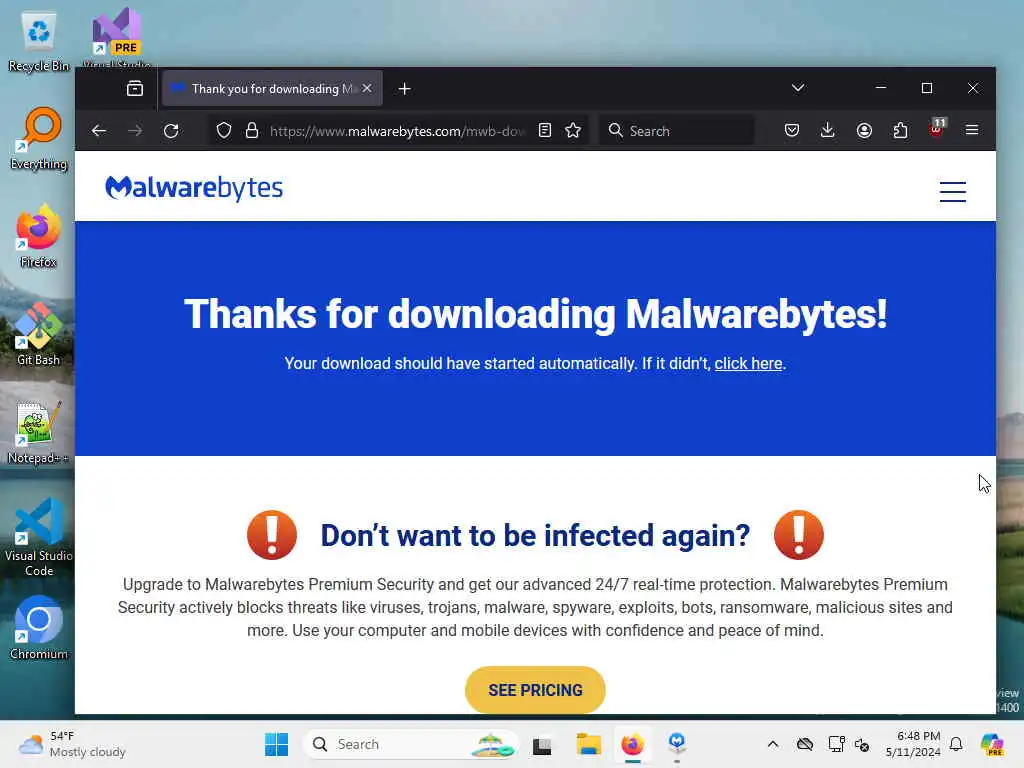Viewport: 1024px width, 768px height.
Task: Bookmark this page with the star icon
Action: [x=573, y=131]
